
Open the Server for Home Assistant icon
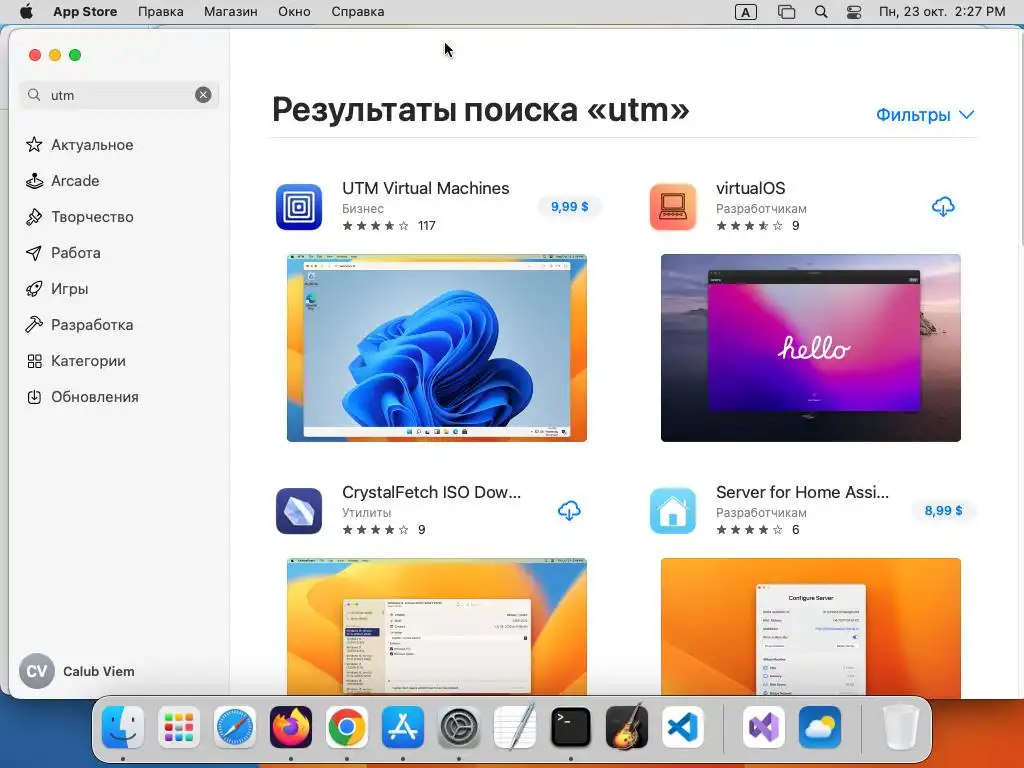(673, 511)
